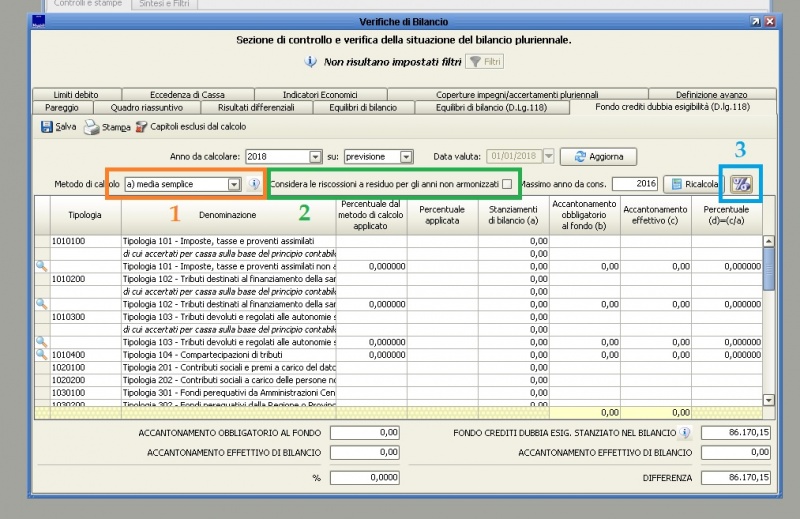Click magnifier icon on Tipologia 102 row
This screenshot has height=519, width=800.
[x=41, y=303]
